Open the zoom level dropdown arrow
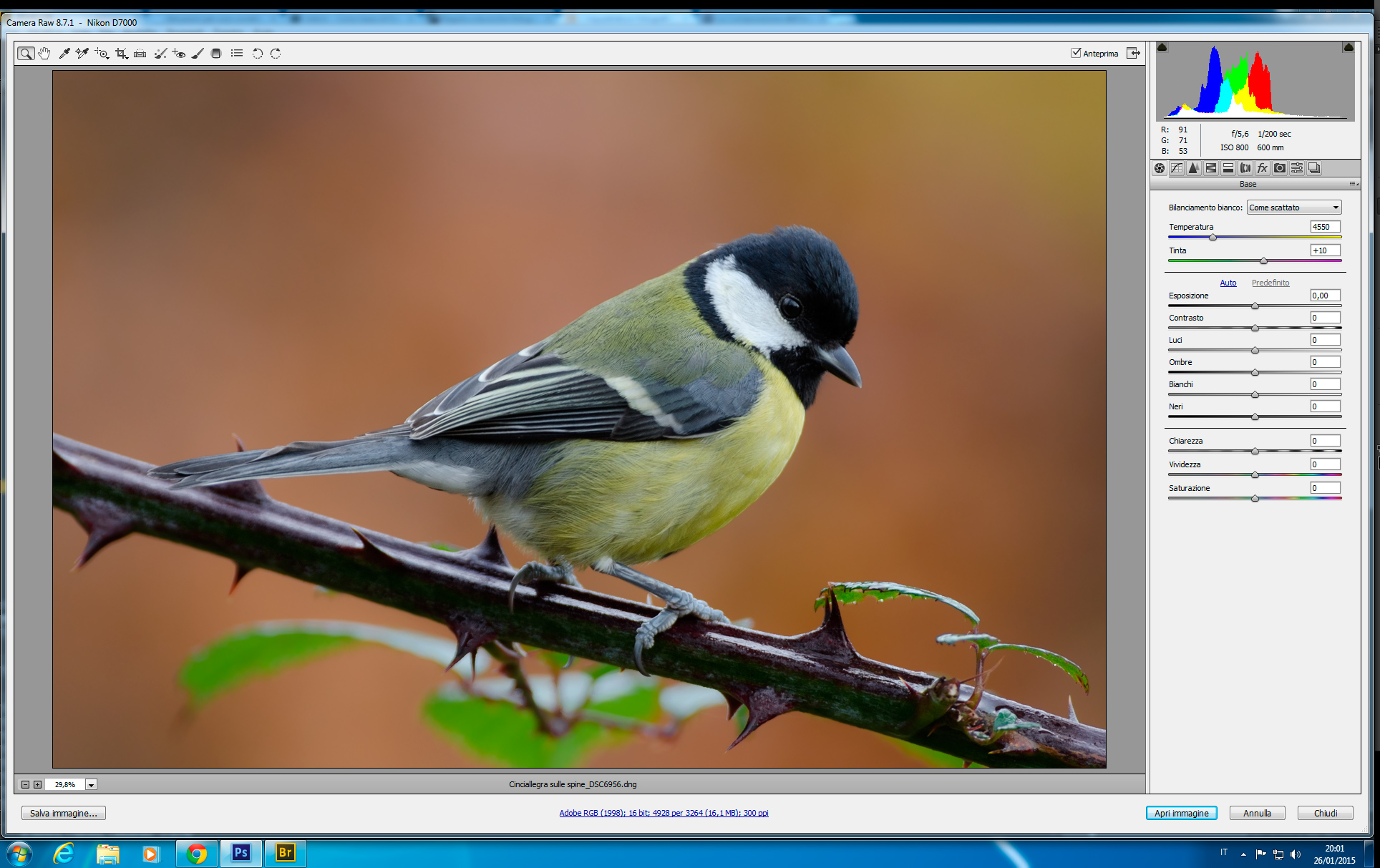The width and height of the screenshot is (1380, 868). point(91,785)
